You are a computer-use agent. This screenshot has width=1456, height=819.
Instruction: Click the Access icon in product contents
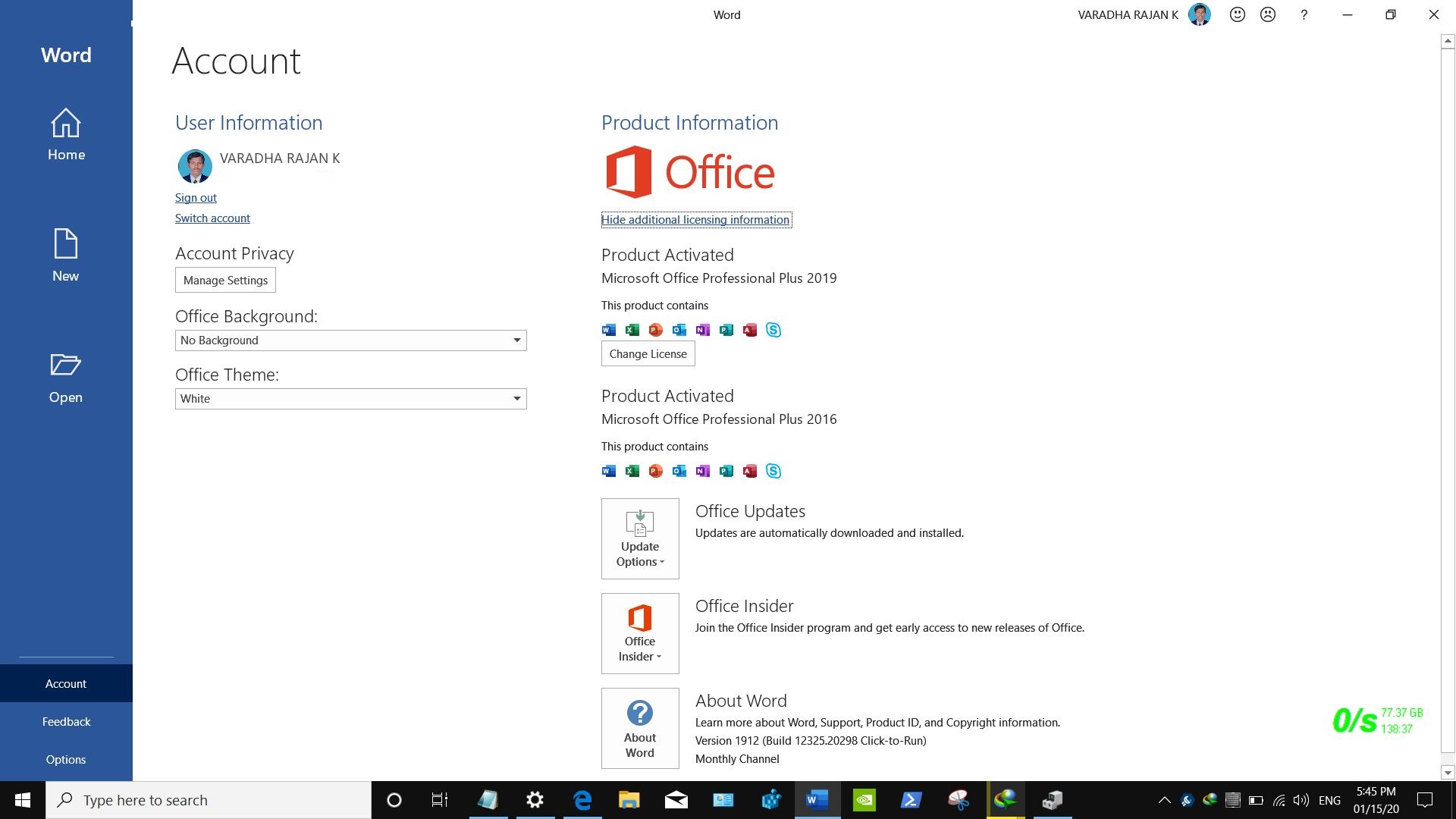749,329
